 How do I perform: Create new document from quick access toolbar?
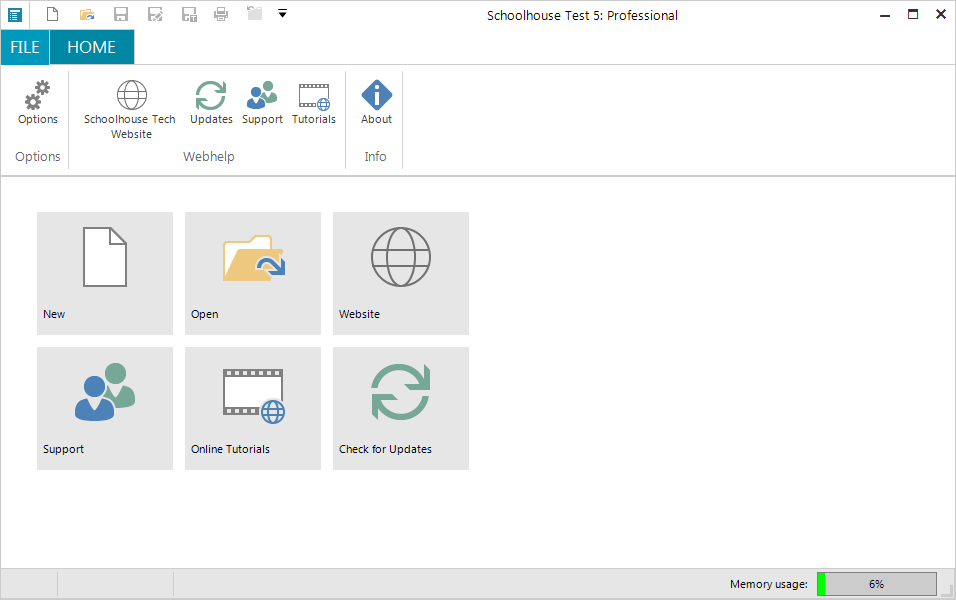click(52, 13)
